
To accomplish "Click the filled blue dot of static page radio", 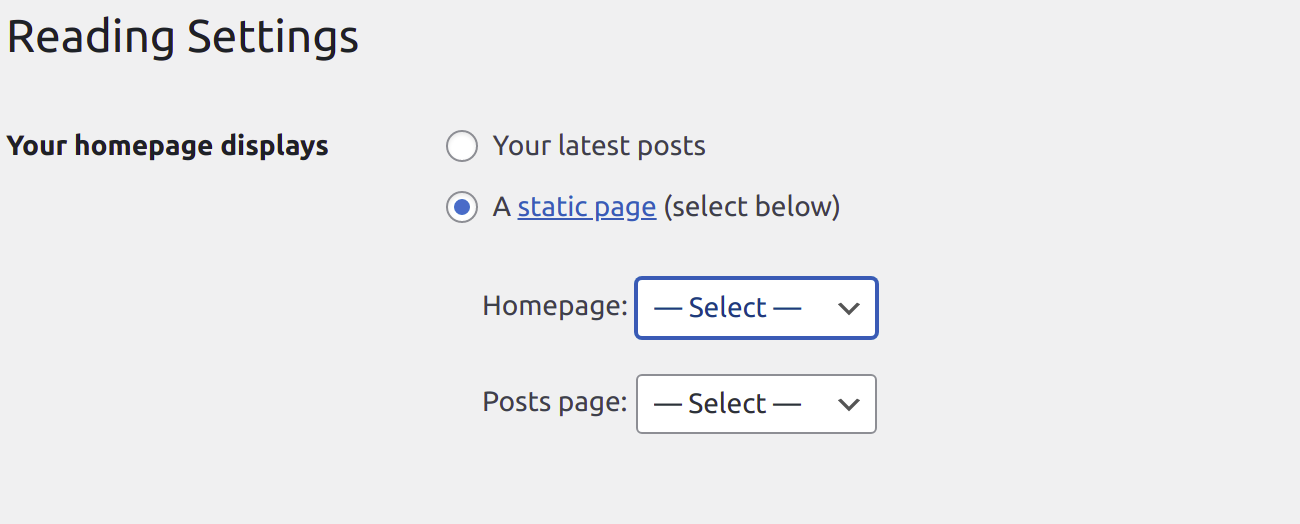I will [461, 208].
